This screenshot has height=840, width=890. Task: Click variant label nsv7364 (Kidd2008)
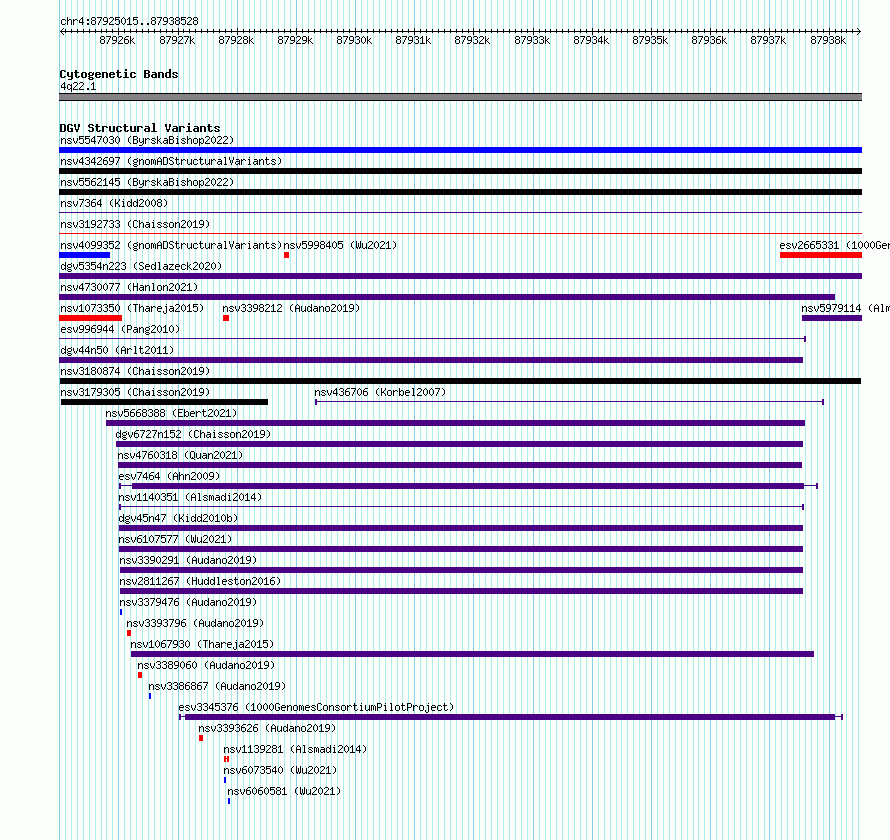114,203
